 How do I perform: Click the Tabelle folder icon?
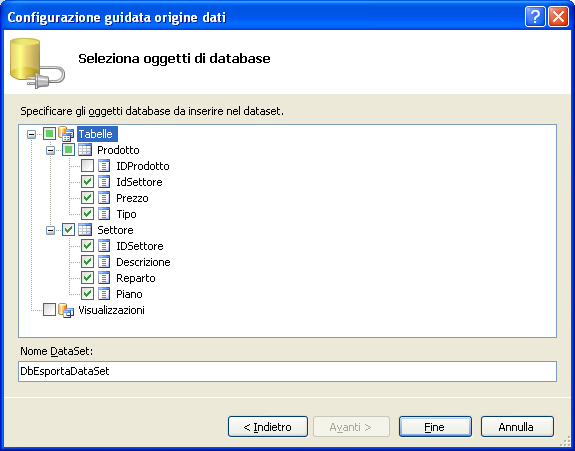66,134
